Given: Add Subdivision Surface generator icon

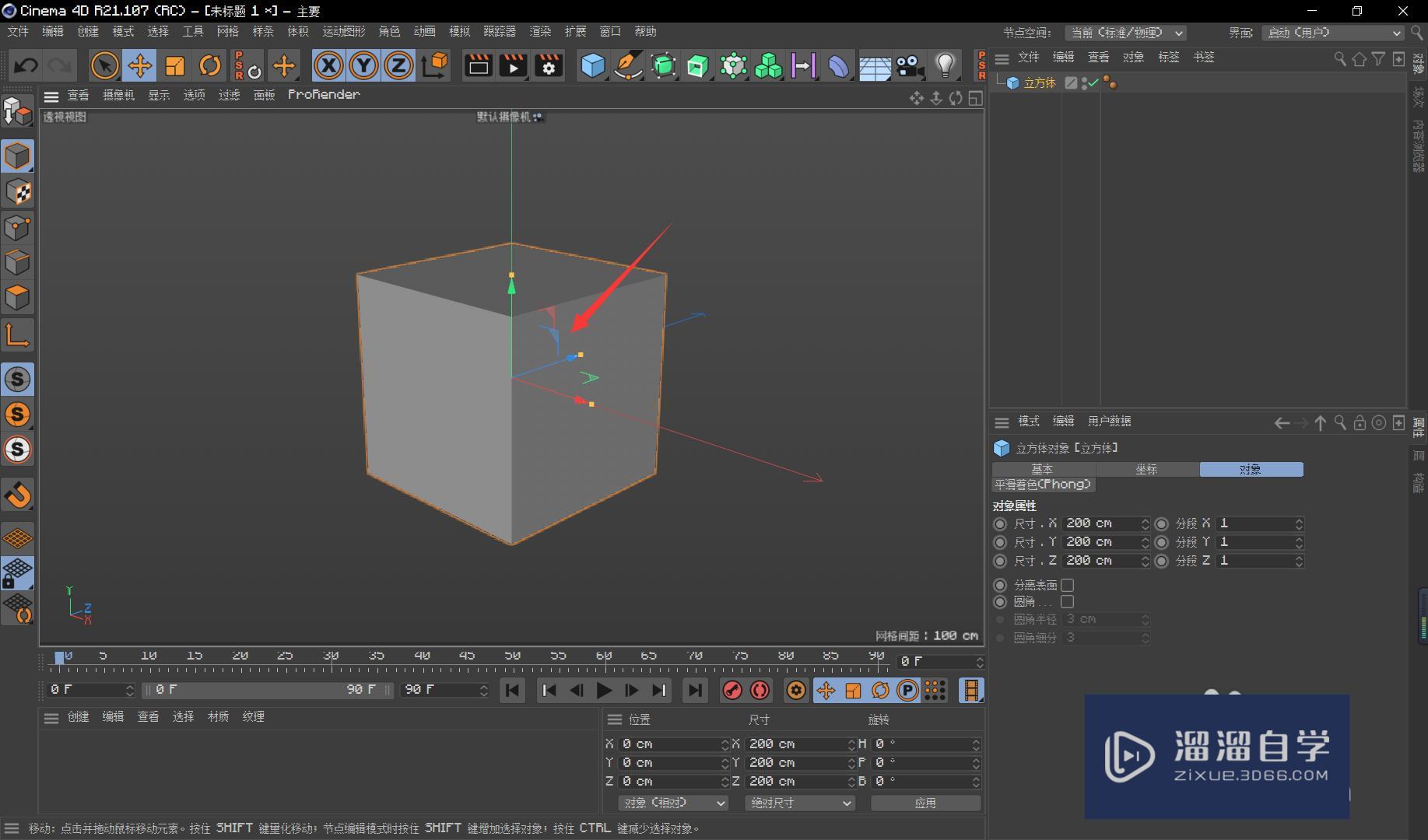Looking at the screenshot, I should (663, 66).
